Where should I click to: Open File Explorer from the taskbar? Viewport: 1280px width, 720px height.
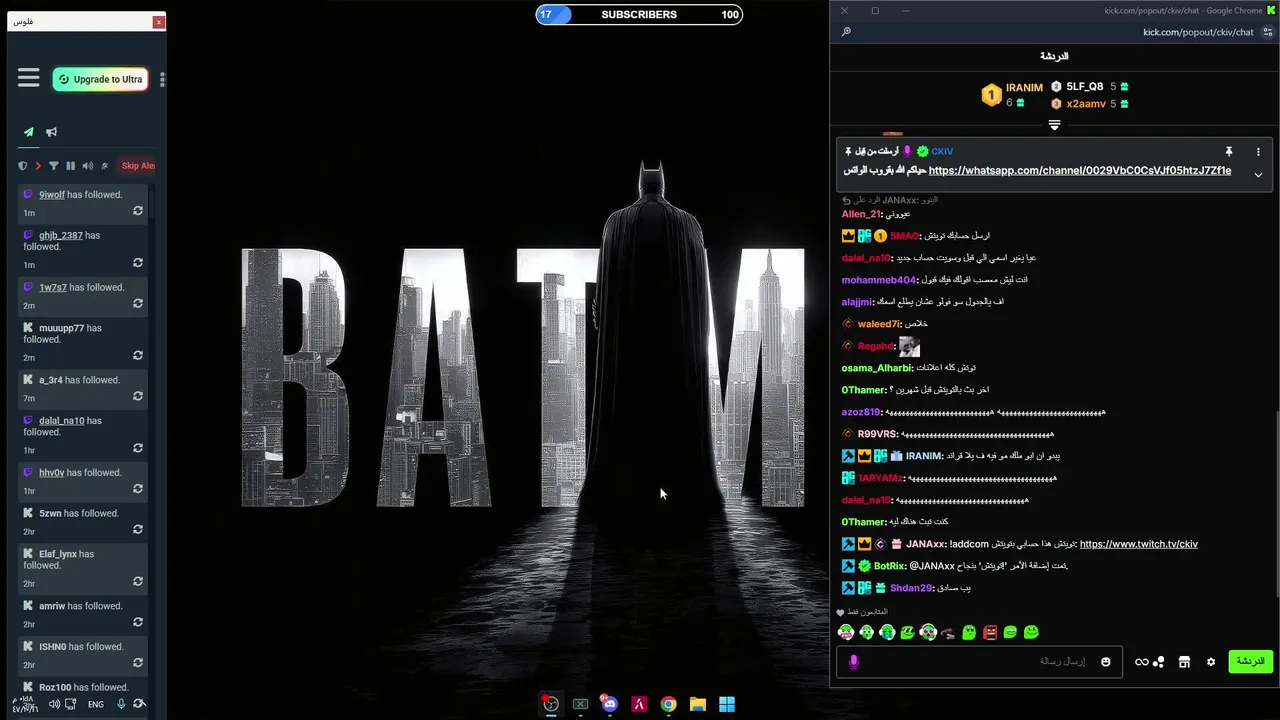[698, 704]
